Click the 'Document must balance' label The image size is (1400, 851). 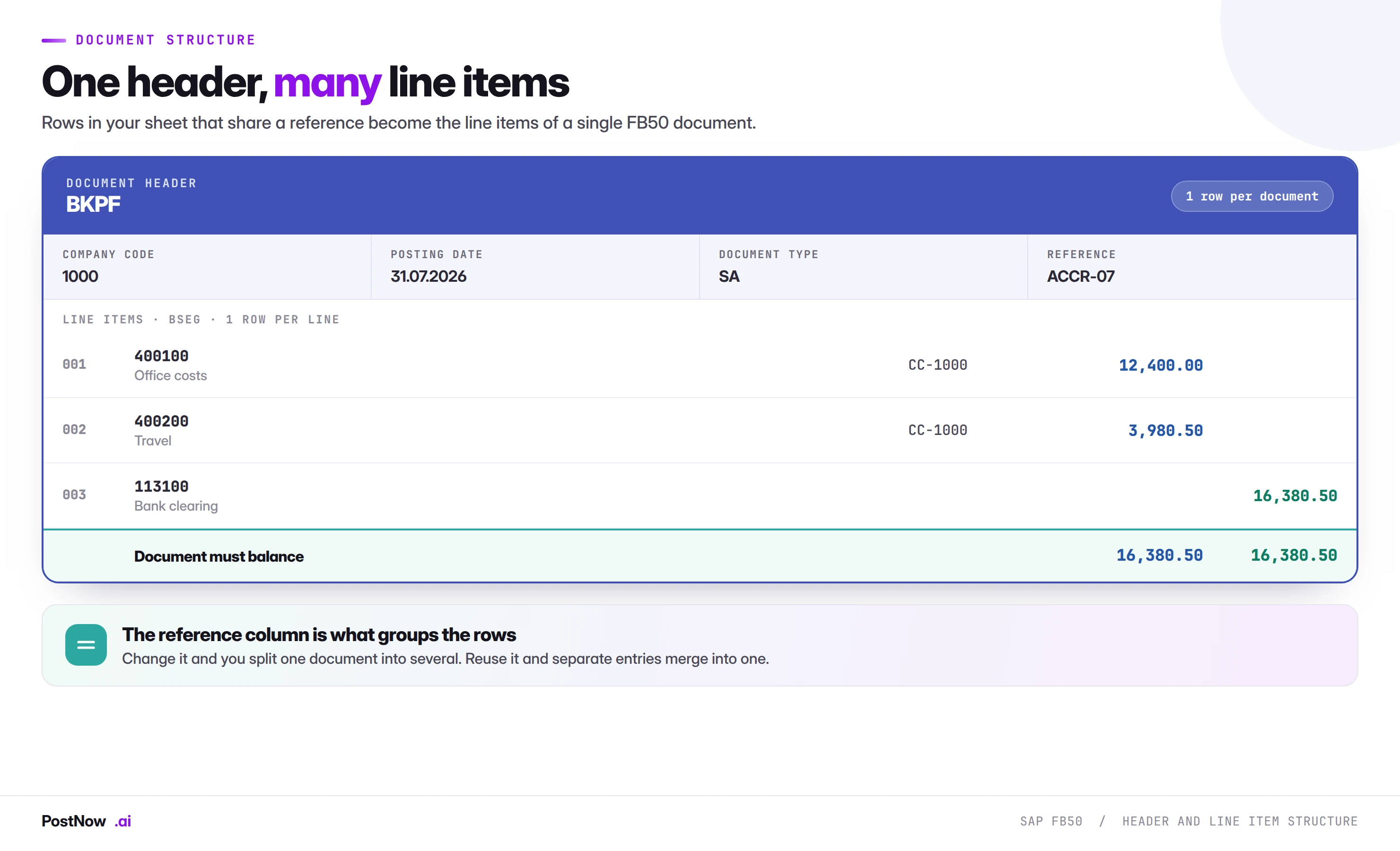(x=219, y=556)
